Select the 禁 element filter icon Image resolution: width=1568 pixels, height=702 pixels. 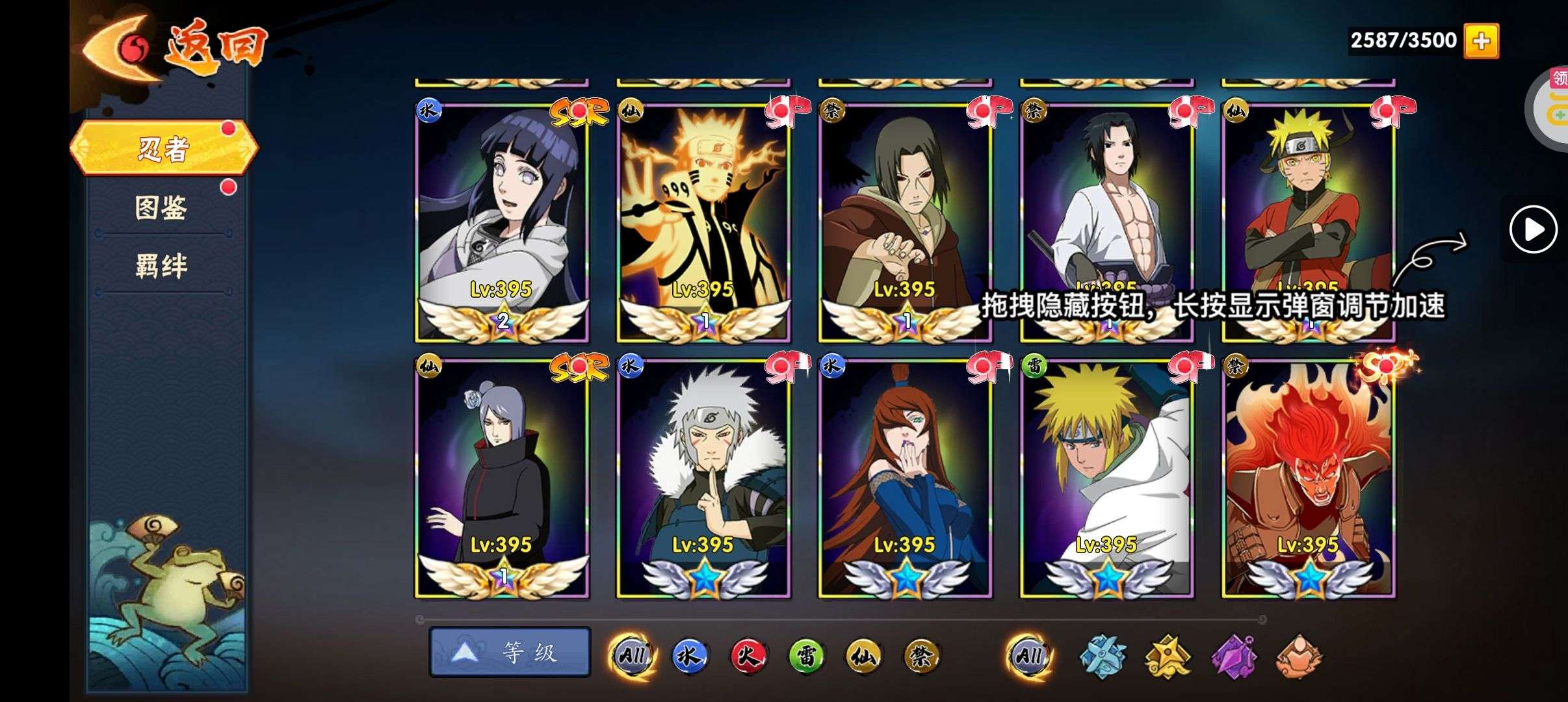point(922,655)
